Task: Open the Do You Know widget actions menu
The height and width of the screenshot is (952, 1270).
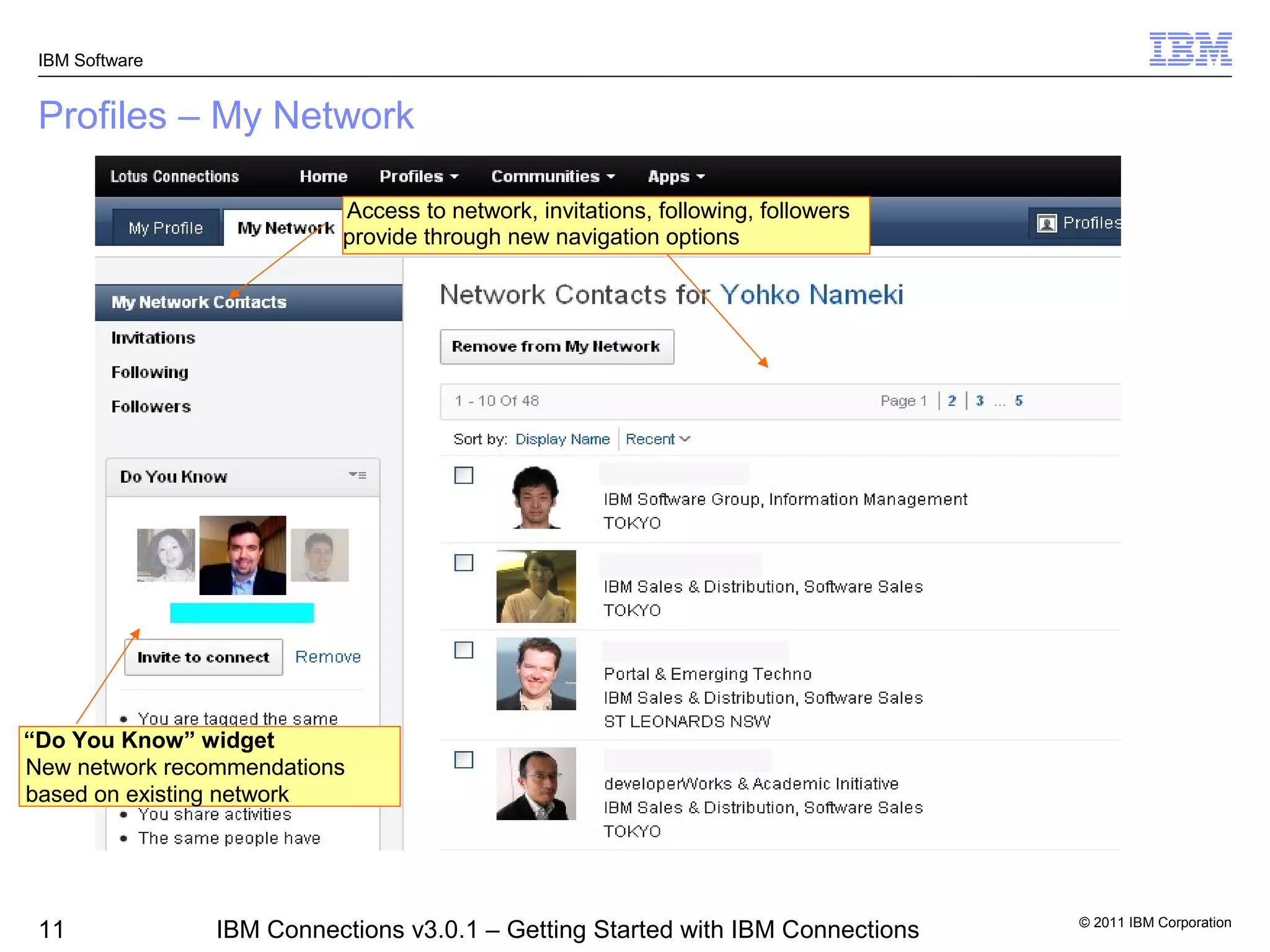Action: point(357,475)
